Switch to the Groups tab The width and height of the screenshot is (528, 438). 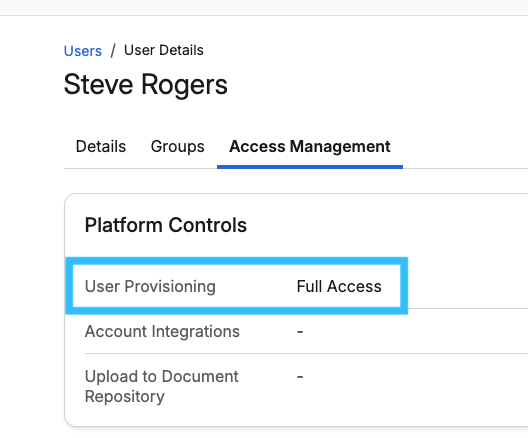pos(177,146)
